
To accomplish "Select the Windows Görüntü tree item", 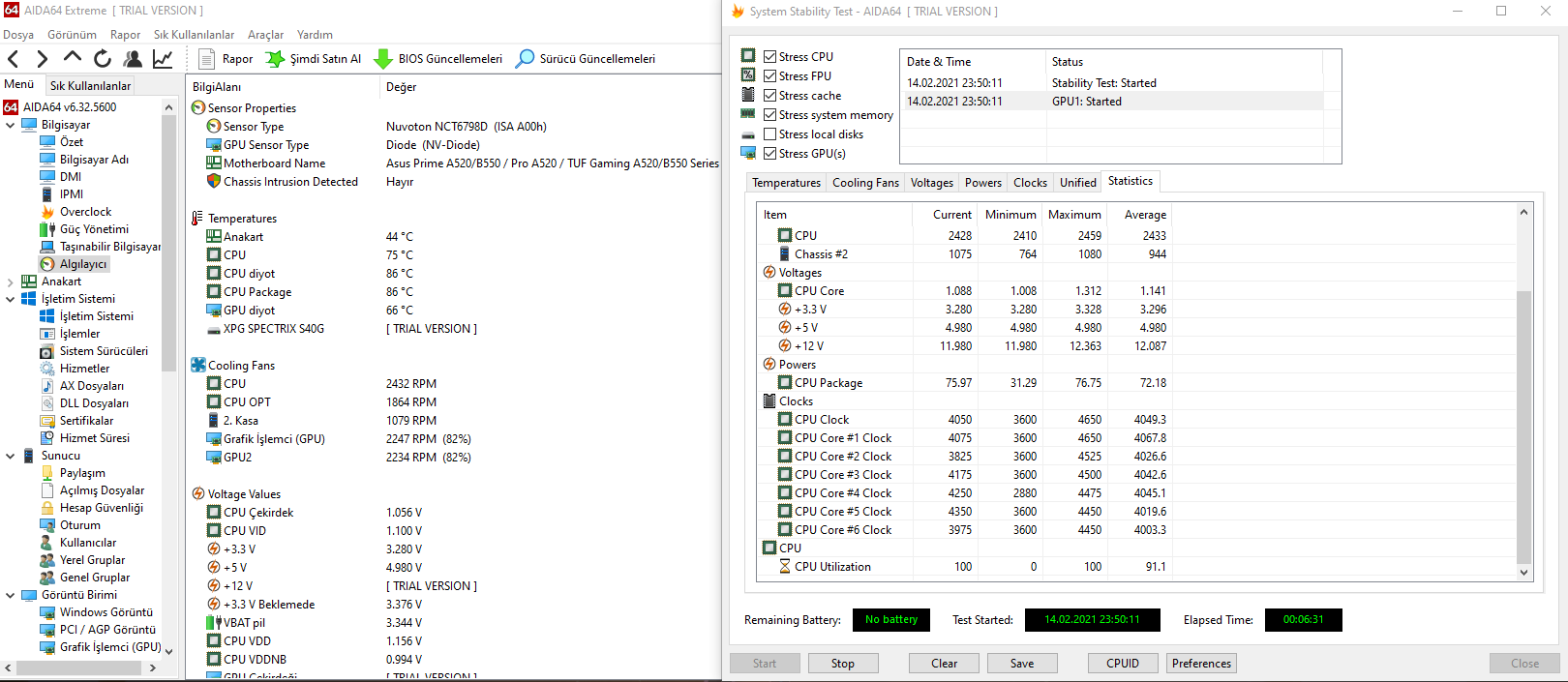I will point(106,612).
